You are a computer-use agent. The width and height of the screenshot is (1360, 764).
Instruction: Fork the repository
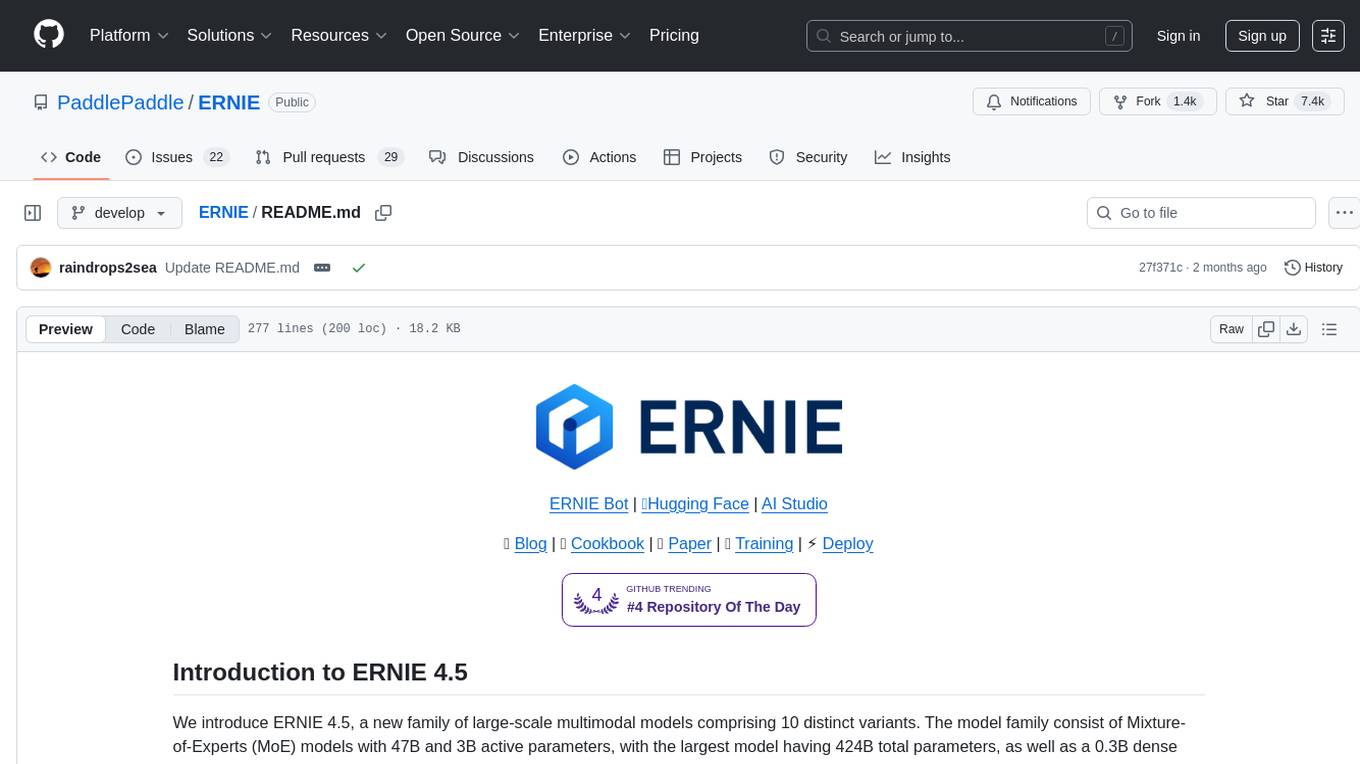[1157, 101]
